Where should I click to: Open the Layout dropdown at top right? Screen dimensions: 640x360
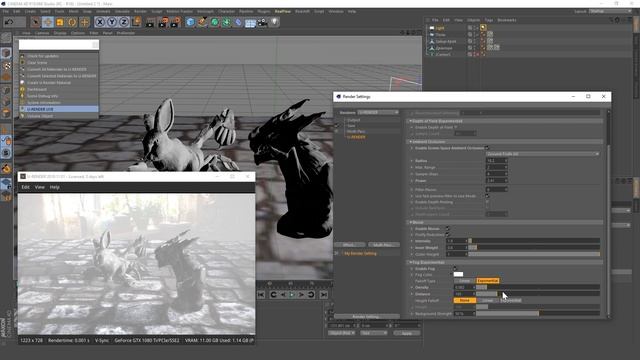(x=610, y=11)
